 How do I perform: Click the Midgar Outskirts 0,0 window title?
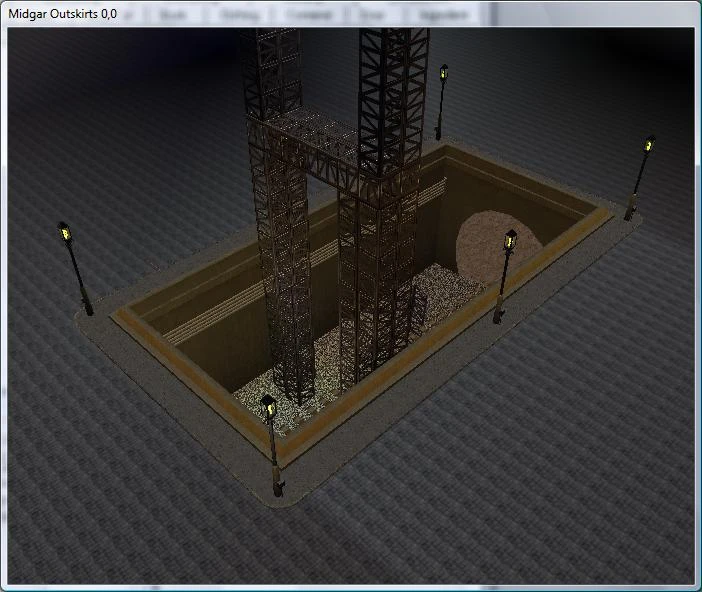(x=63, y=14)
